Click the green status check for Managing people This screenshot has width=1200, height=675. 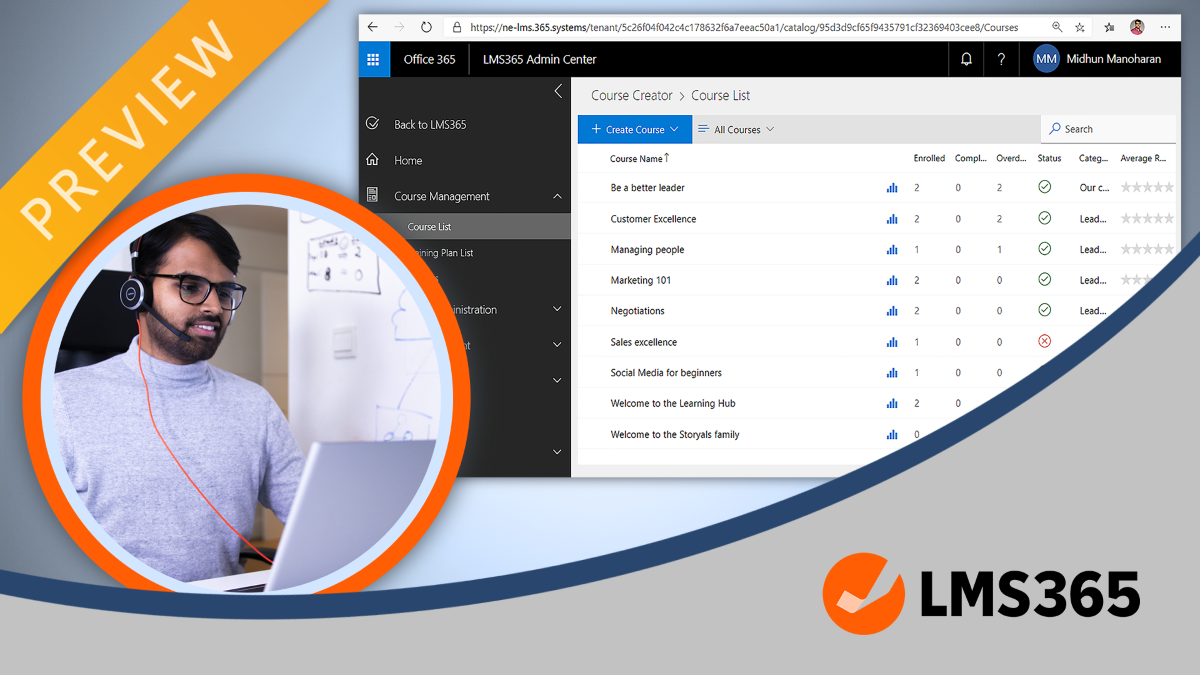(x=1044, y=249)
